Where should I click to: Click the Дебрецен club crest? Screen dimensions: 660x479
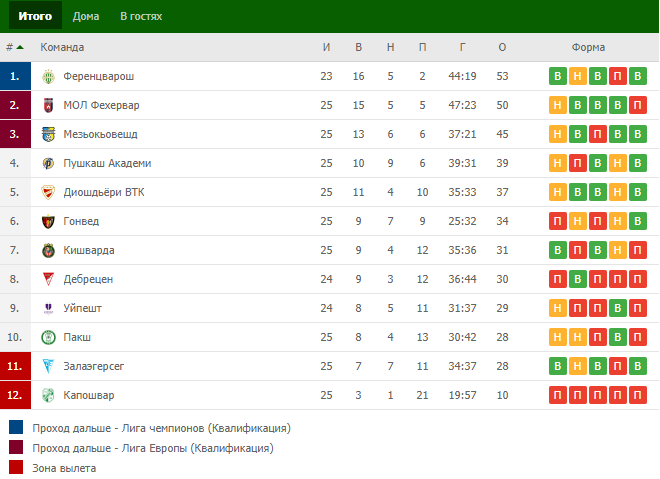[48, 279]
